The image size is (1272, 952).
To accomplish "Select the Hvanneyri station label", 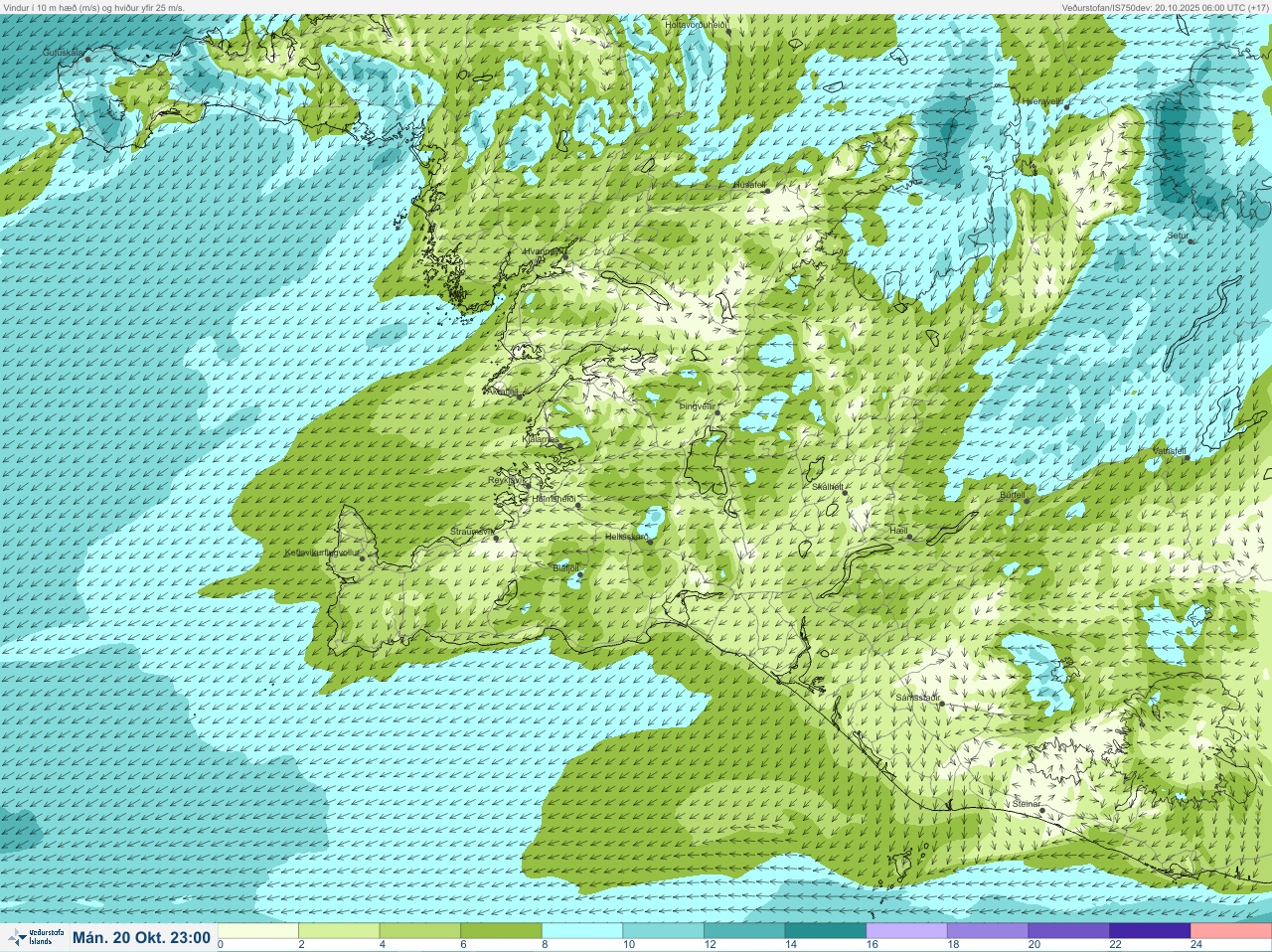I will pyautogui.click(x=544, y=251).
